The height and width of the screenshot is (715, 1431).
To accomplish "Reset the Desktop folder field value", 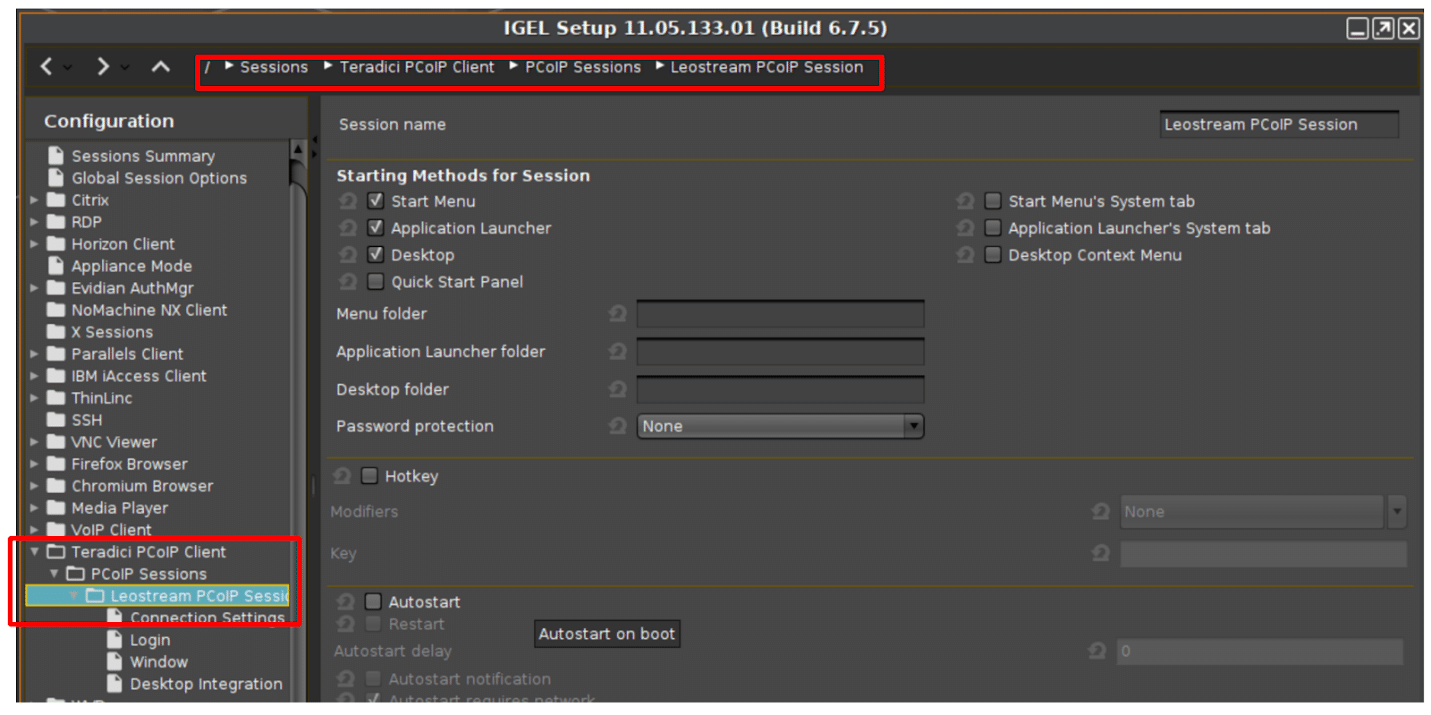I will tap(618, 389).
